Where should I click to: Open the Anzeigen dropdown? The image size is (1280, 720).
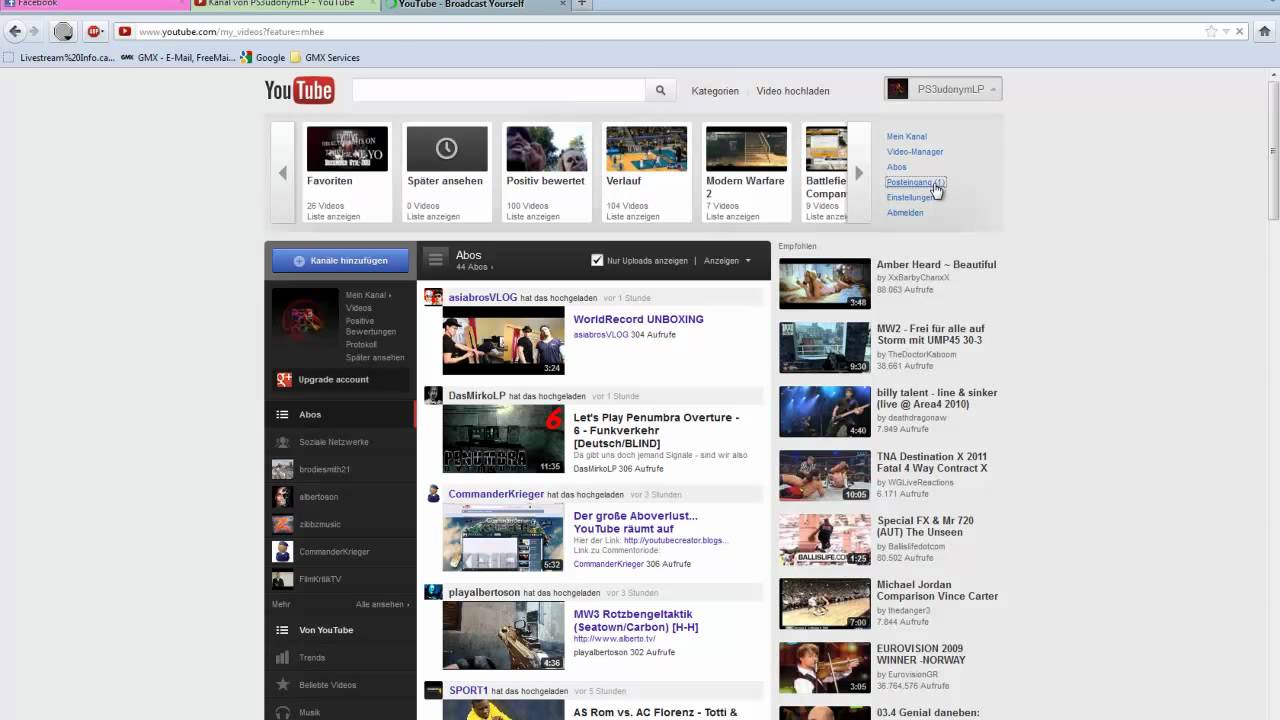pyautogui.click(x=727, y=260)
